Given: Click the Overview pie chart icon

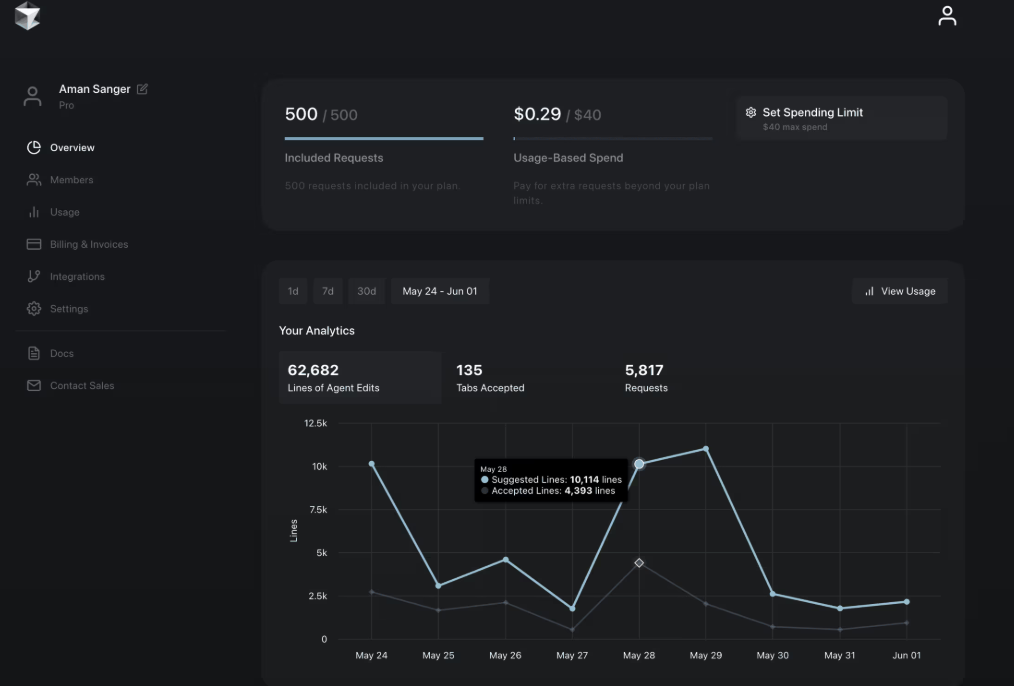Looking at the screenshot, I should [x=33, y=148].
